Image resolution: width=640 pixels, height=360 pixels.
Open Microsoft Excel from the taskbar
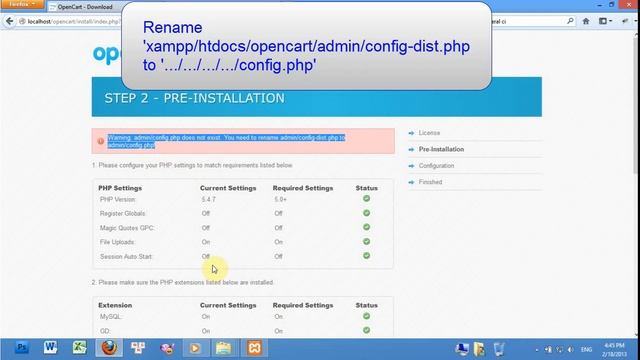pyautogui.click(x=80, y=348)
